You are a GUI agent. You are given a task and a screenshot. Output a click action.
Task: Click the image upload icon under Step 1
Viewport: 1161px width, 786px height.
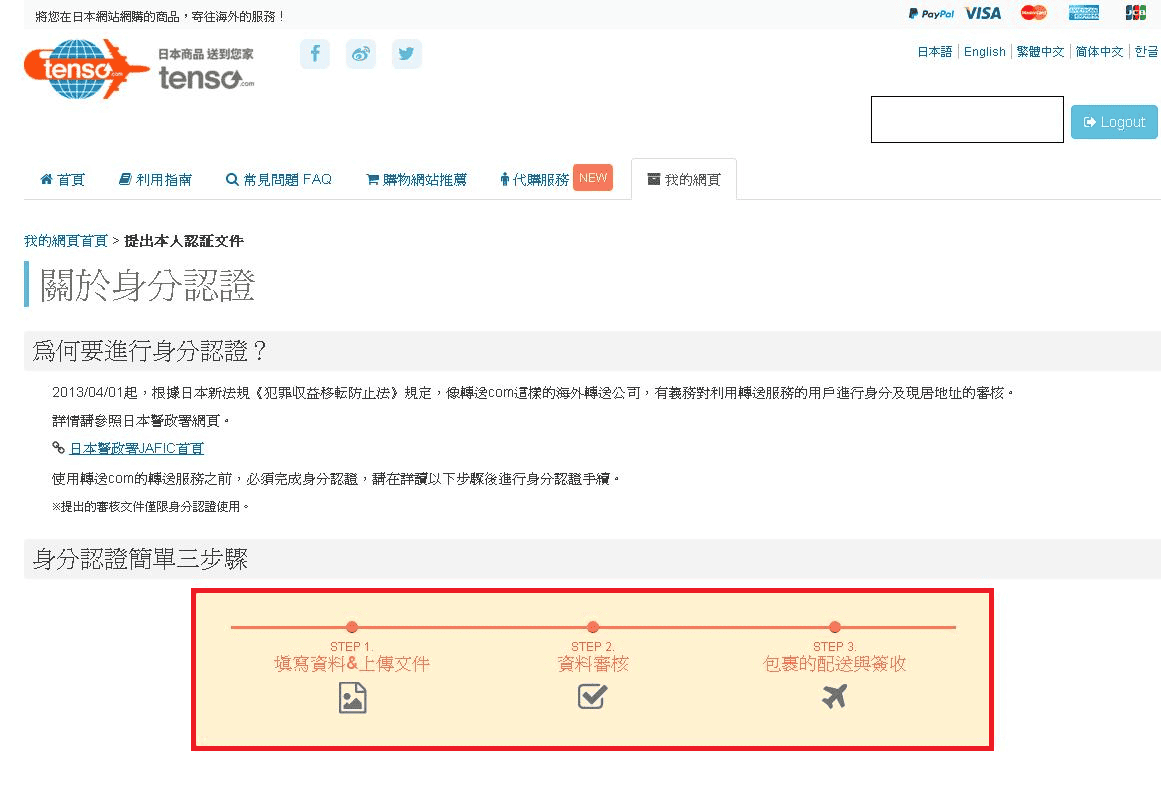(x=352, y=697)
